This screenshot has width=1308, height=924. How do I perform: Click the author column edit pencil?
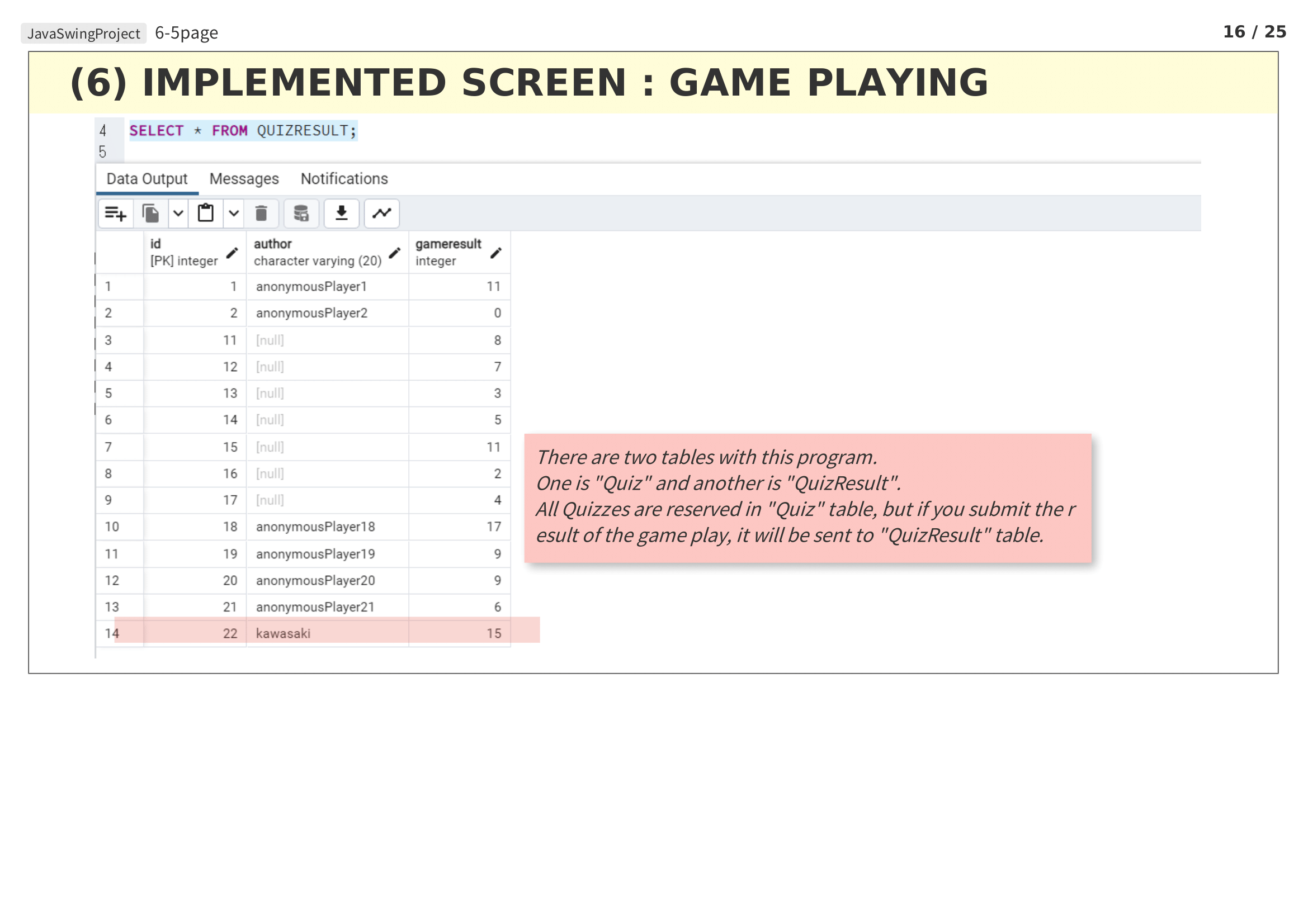pos(394,253)
